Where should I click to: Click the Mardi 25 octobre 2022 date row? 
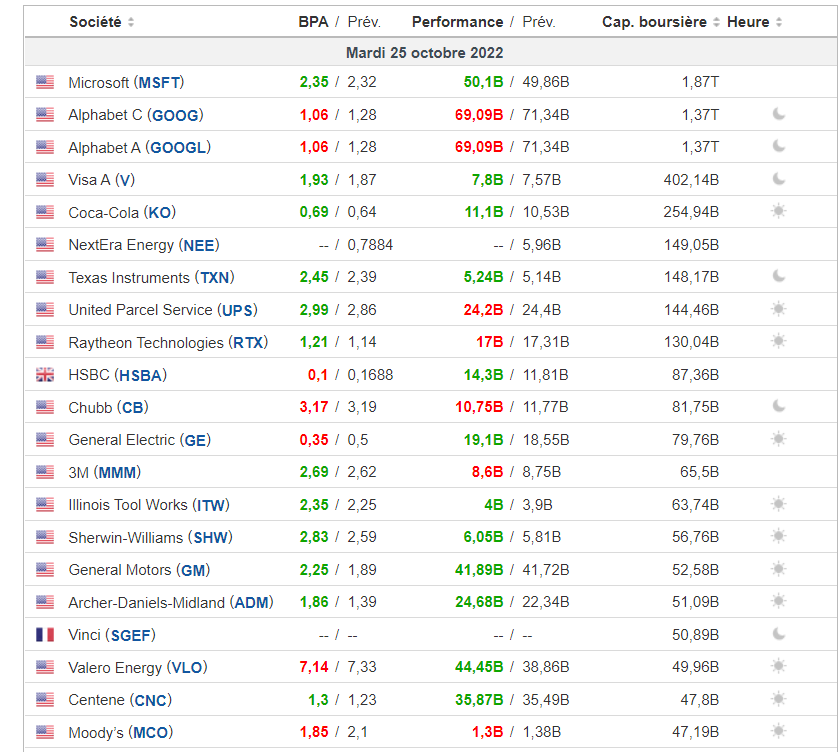coord(431,53)
